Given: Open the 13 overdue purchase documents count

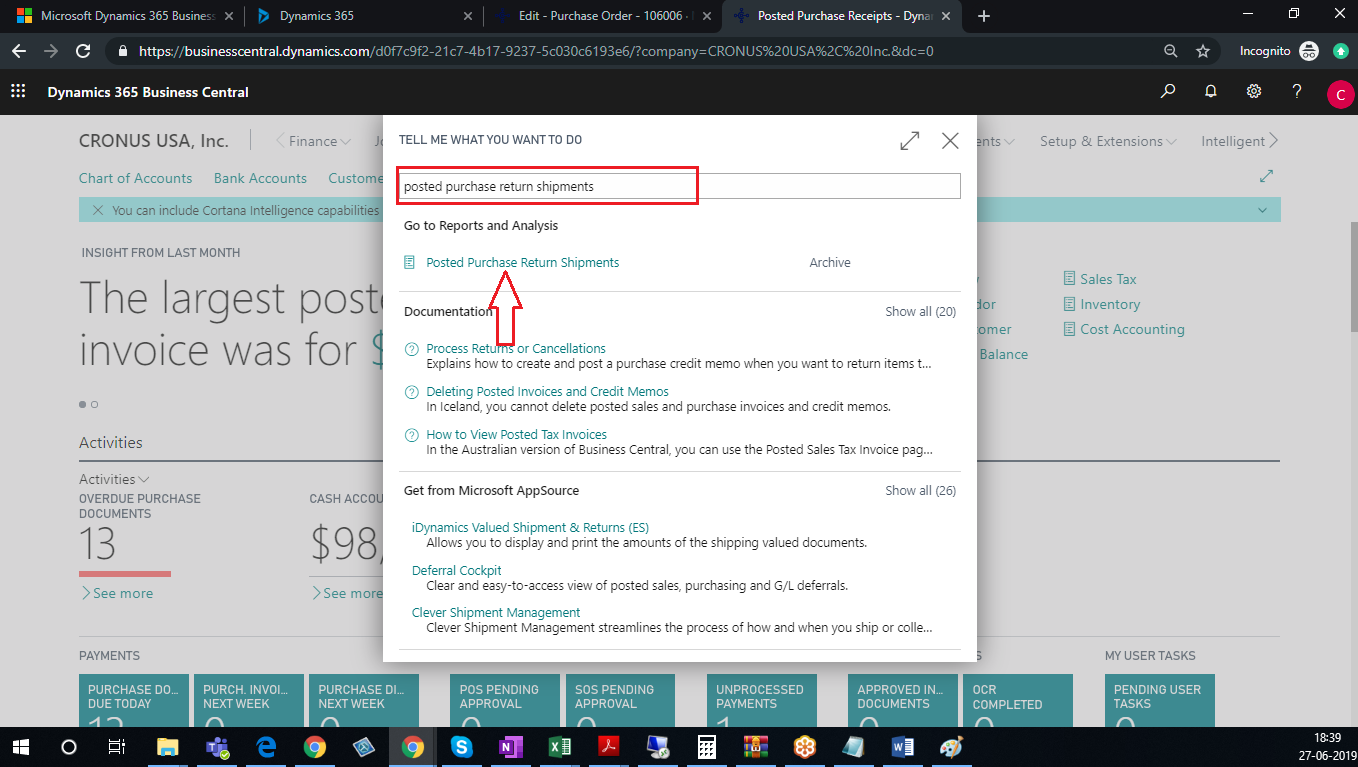Looking at the screenshot, I should [98, 545].
